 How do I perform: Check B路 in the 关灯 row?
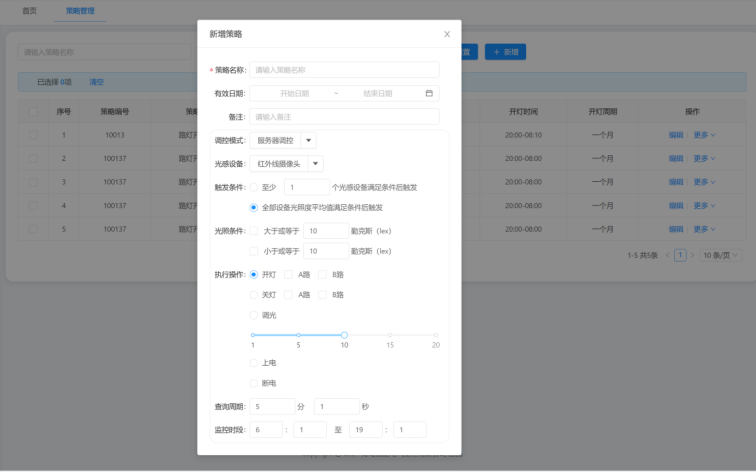[323, 295]
